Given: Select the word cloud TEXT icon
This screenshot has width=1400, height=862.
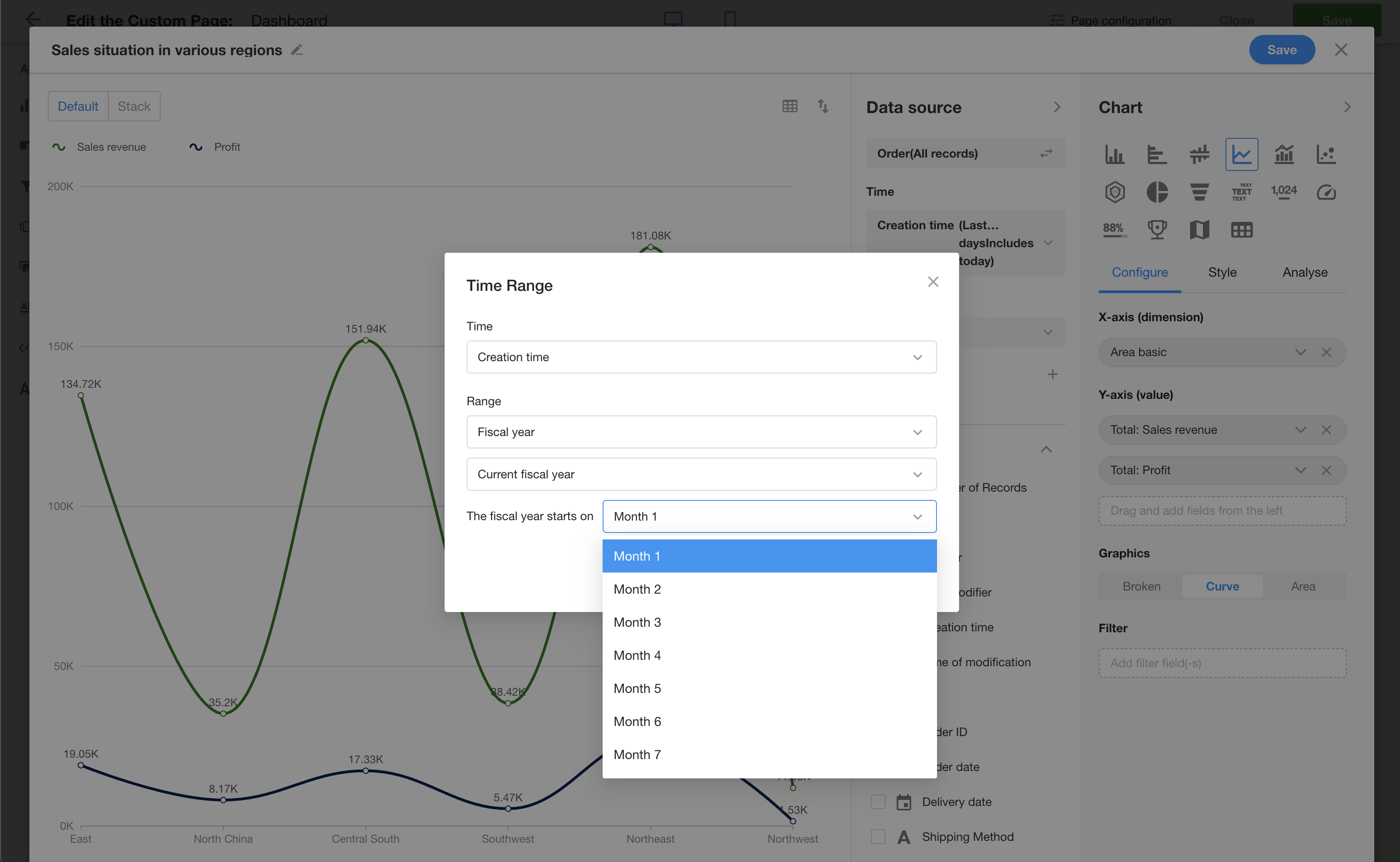Looking at the screenshot, I should click(1242, 192).
